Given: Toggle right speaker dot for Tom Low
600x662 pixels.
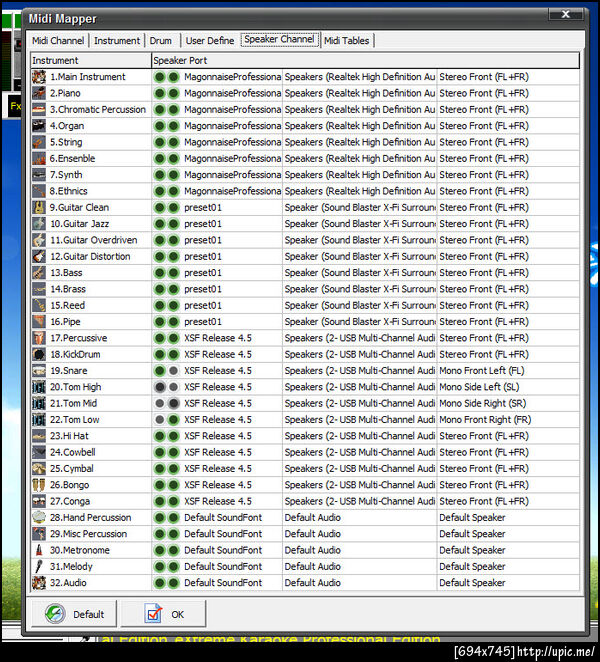Looking at the screenshot, I should (174, 420).
